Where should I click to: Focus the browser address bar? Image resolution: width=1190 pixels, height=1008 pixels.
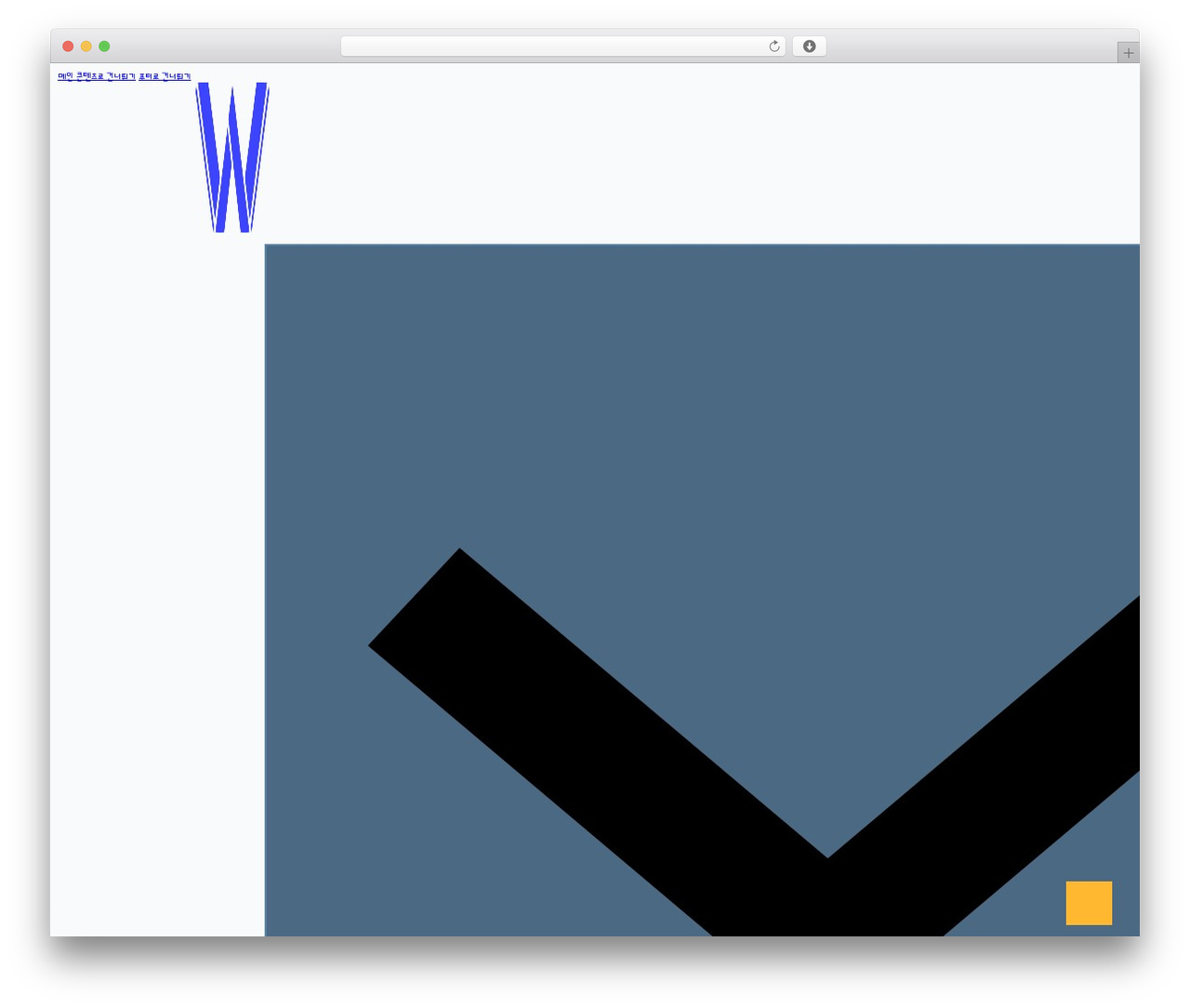click(x=562, y=46)
